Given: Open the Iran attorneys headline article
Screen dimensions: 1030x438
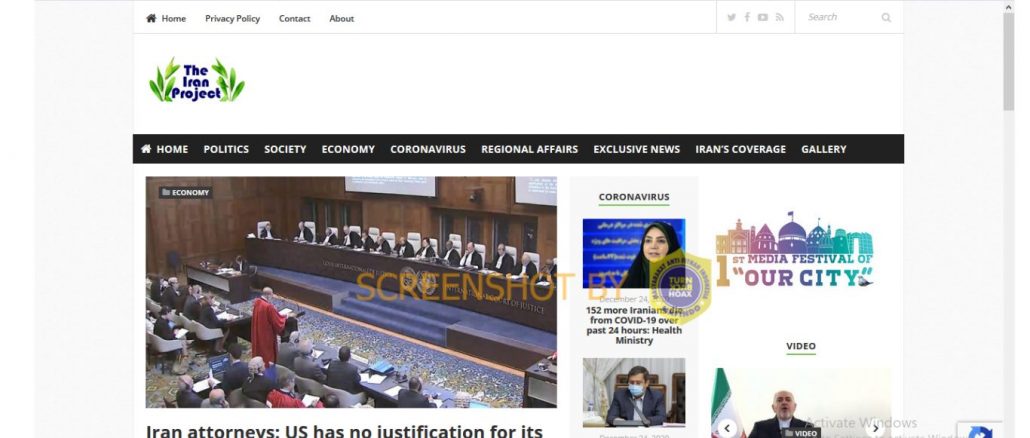Looking at the screenshot, I should 344,431.
